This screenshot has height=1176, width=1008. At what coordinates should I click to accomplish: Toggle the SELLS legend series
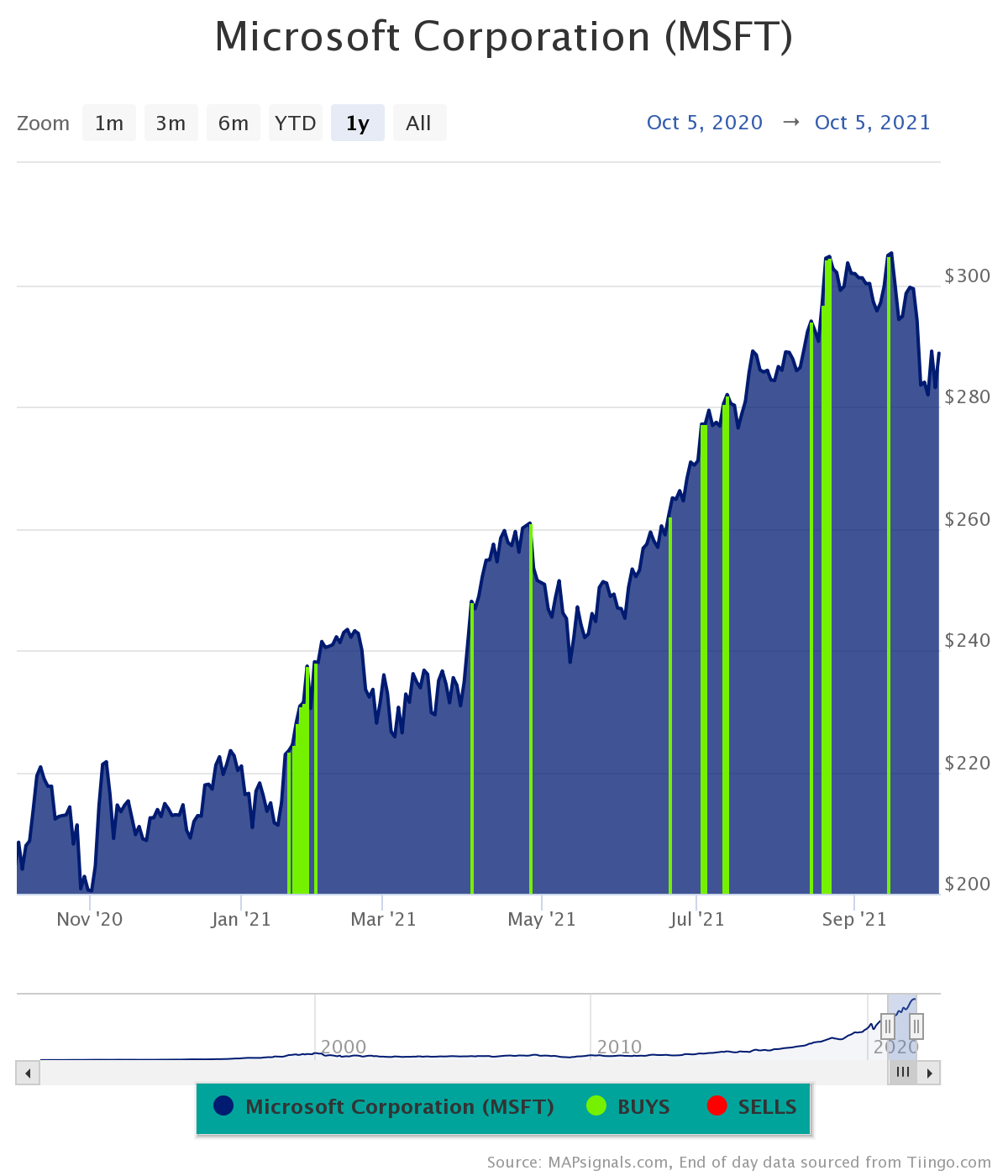pos(752,1107)
